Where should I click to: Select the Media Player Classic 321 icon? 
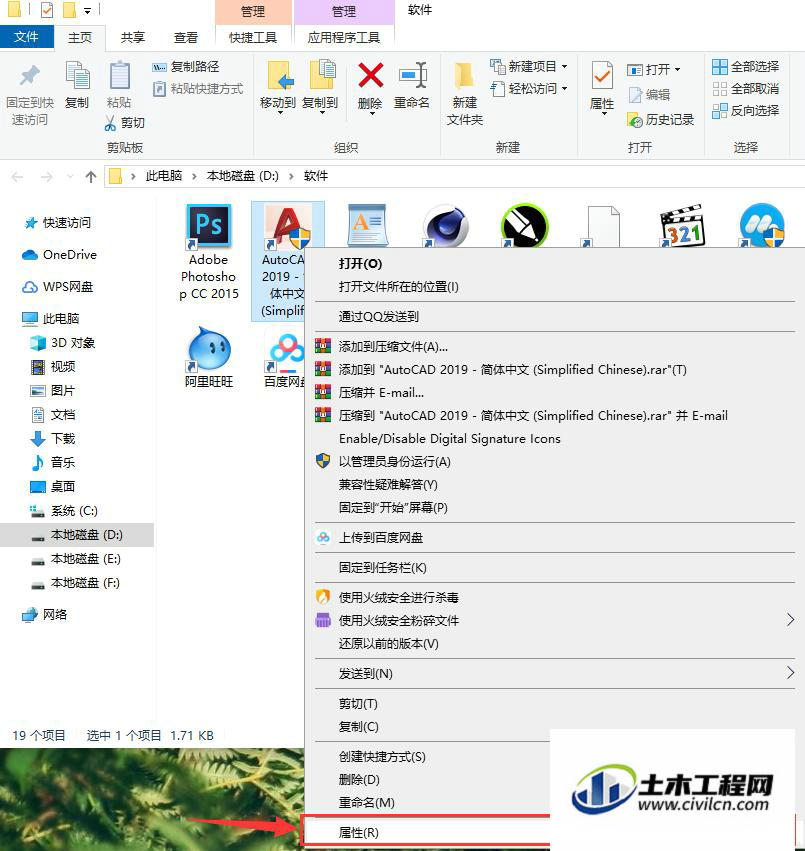[682, 226]
